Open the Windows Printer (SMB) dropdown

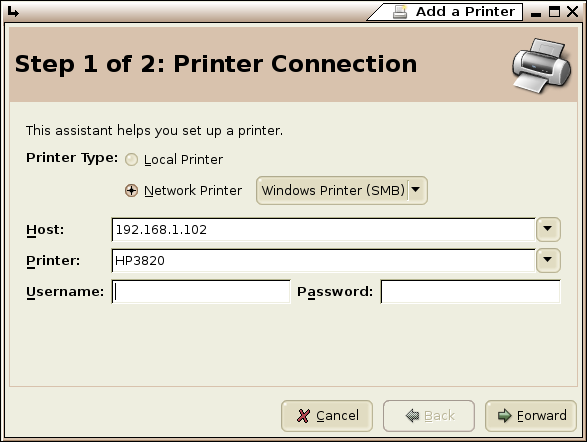click(341, 190)
